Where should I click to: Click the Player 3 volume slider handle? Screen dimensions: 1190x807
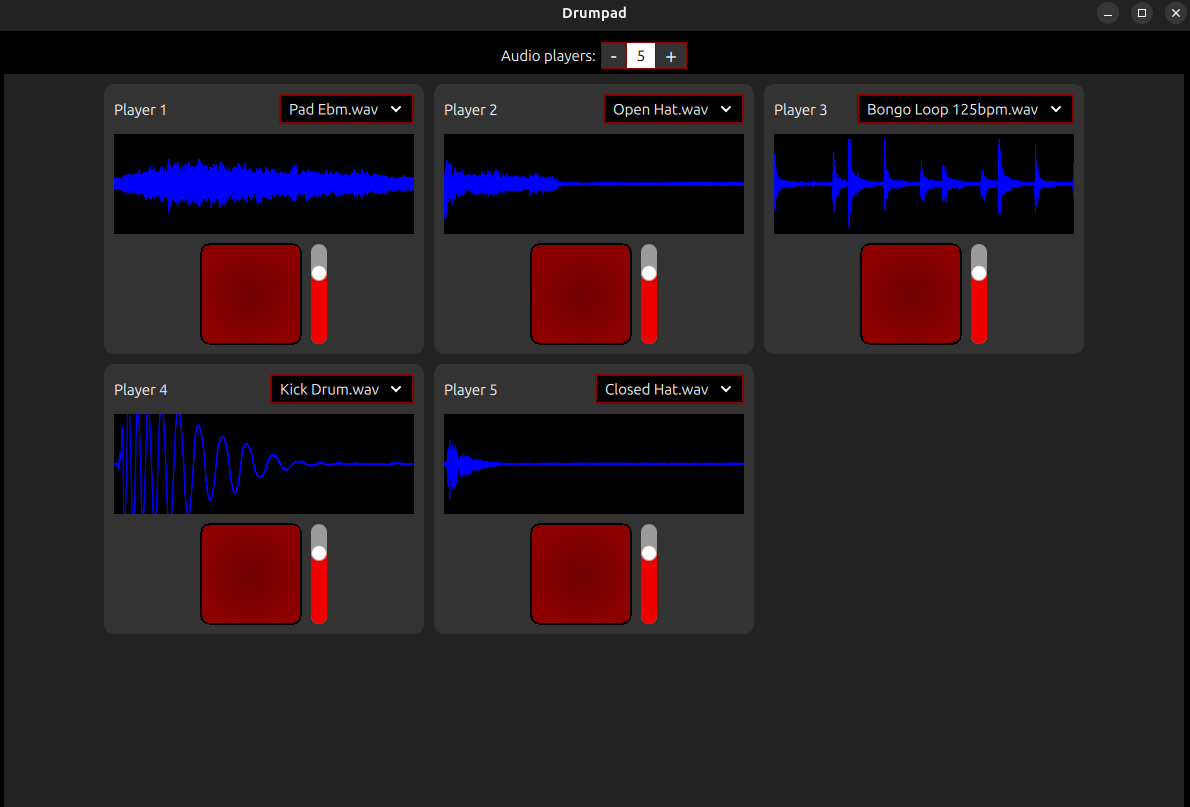[979, 273]
